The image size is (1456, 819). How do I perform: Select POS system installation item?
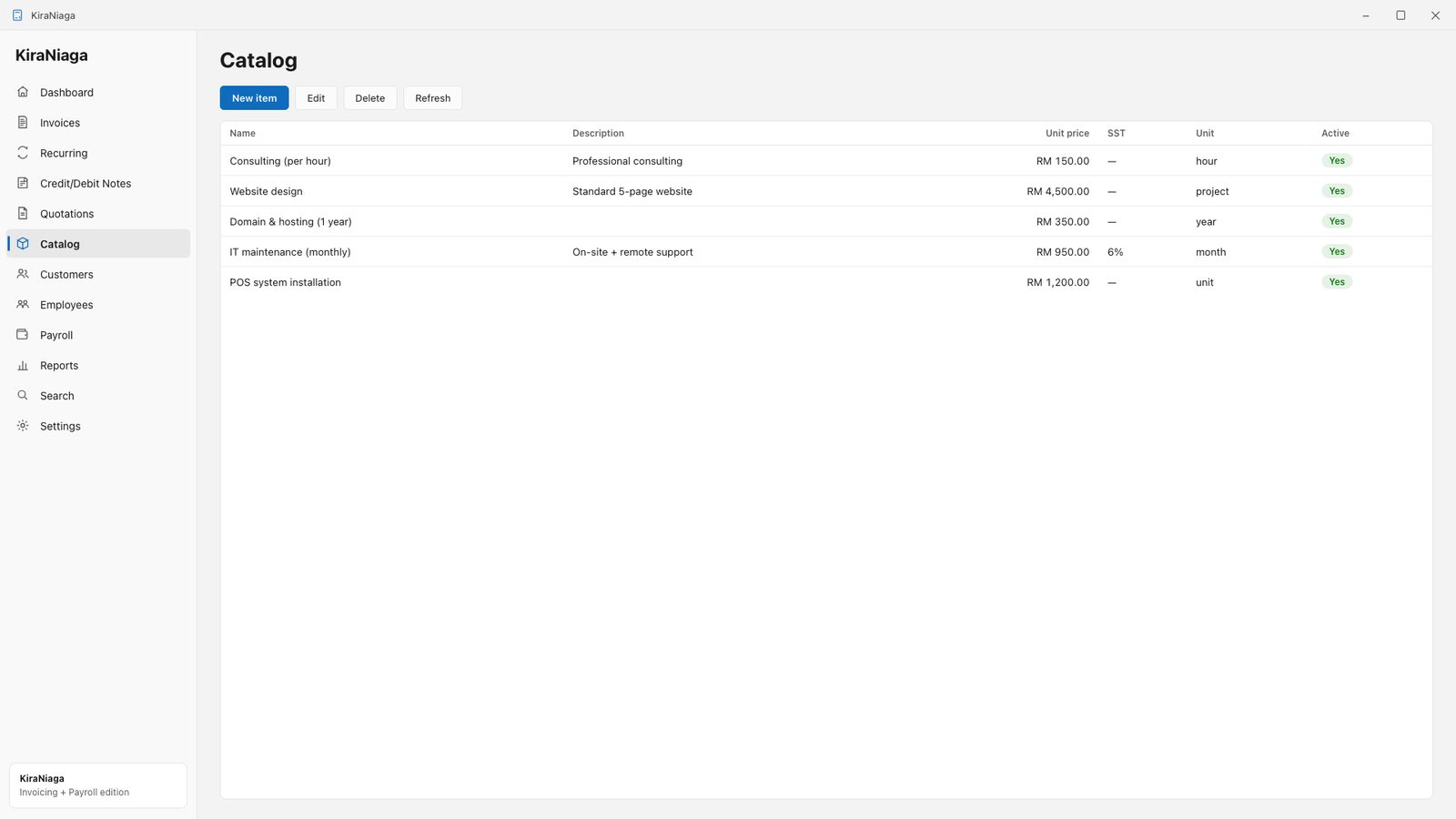(826, 282)
